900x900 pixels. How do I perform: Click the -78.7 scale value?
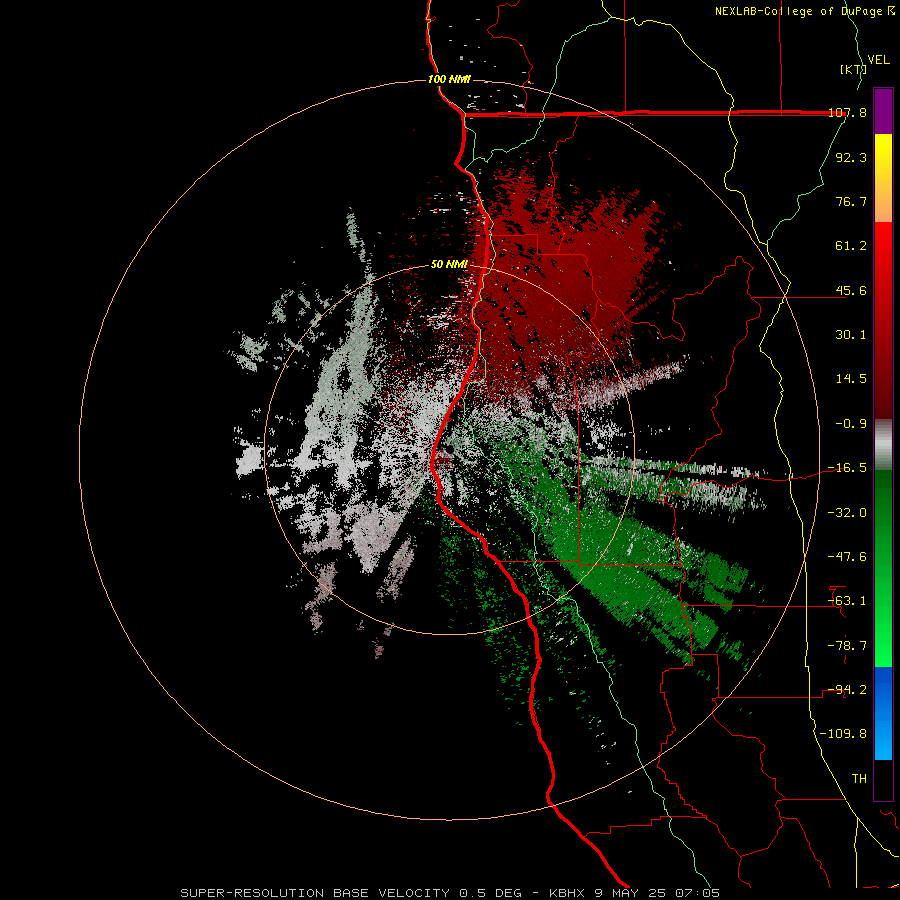click(847, 645)
